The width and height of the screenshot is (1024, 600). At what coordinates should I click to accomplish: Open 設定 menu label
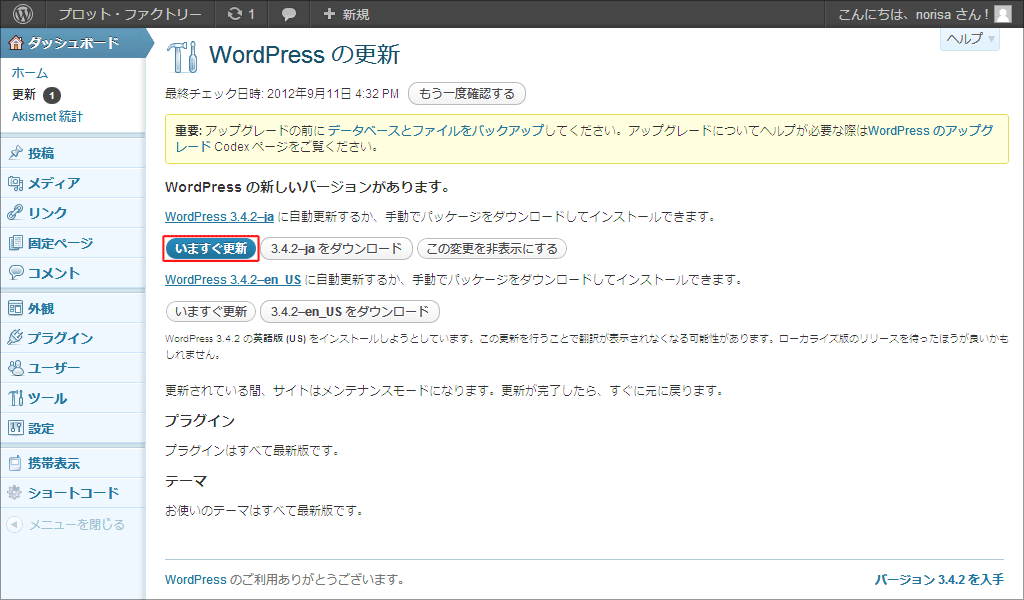(x=40, y=428)
